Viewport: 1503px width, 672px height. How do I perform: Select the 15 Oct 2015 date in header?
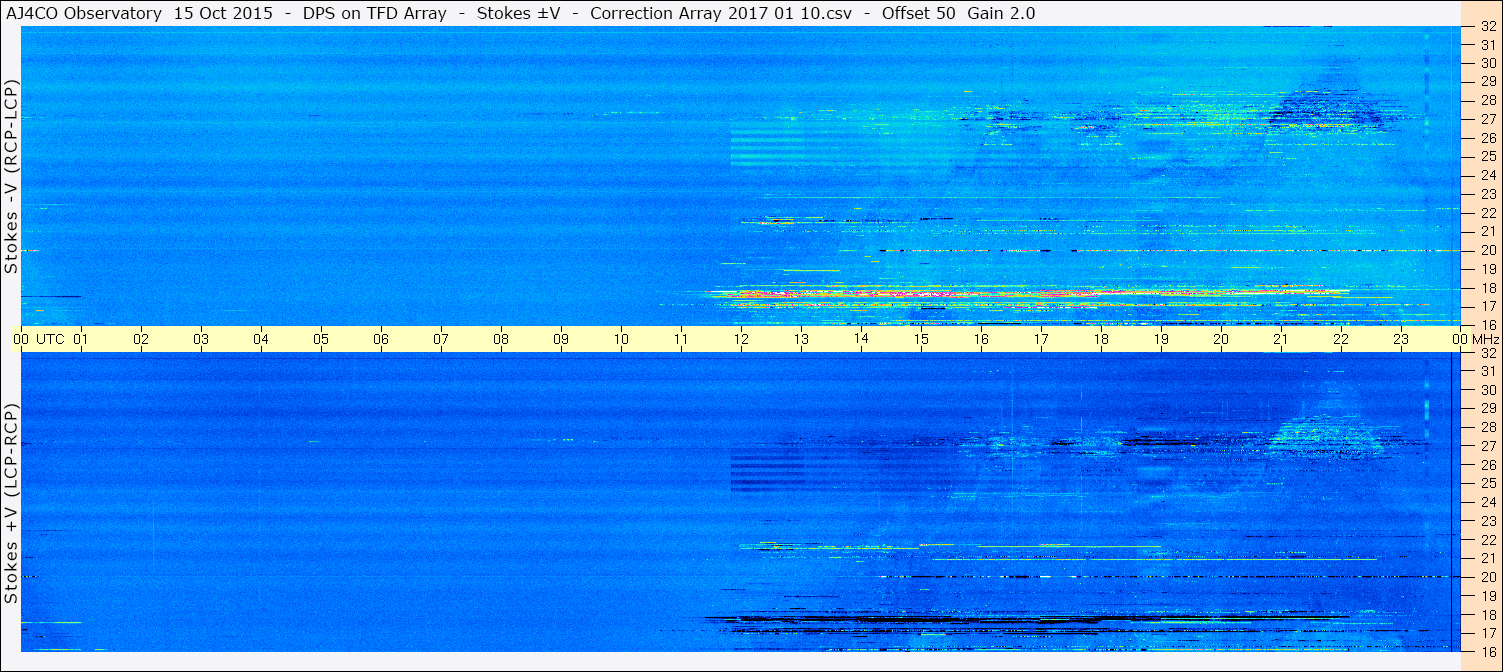pyautogui.click(x=222, y=13)
